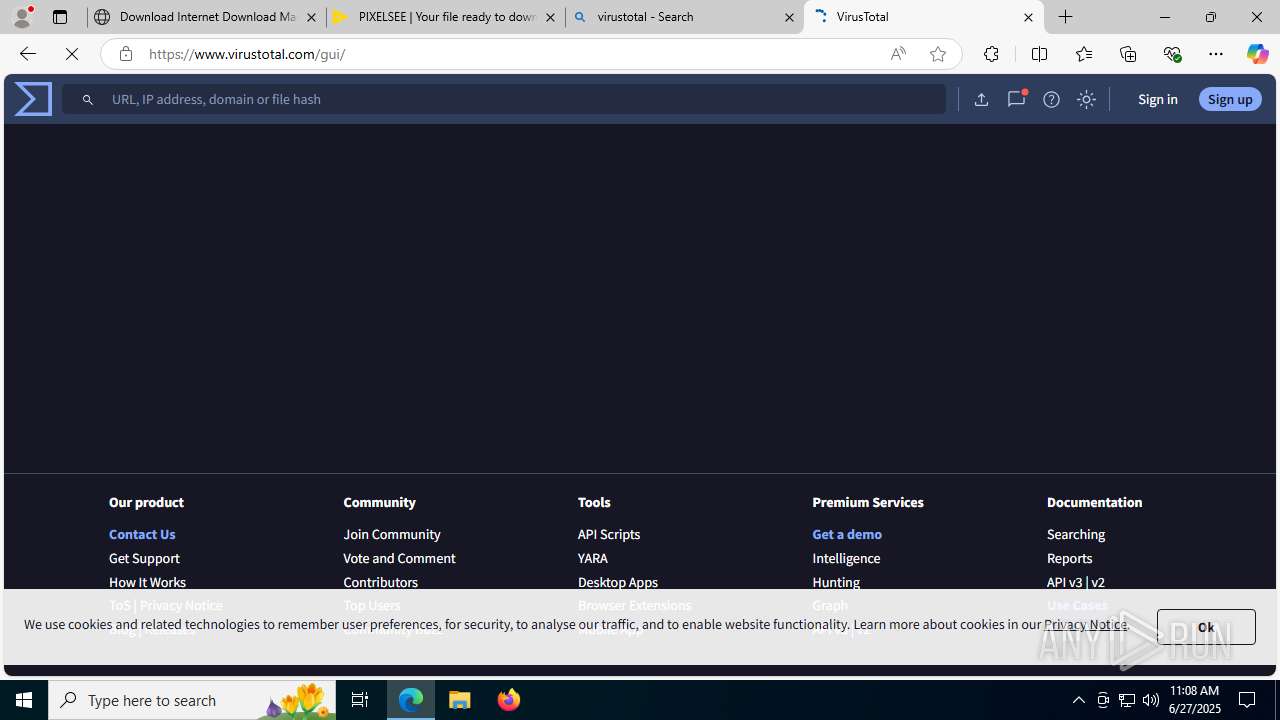Open the Copilot sidebar icon
The height and width of the screenshot is (720, 1280).
pyautogui.click(x=1257, y=54)
